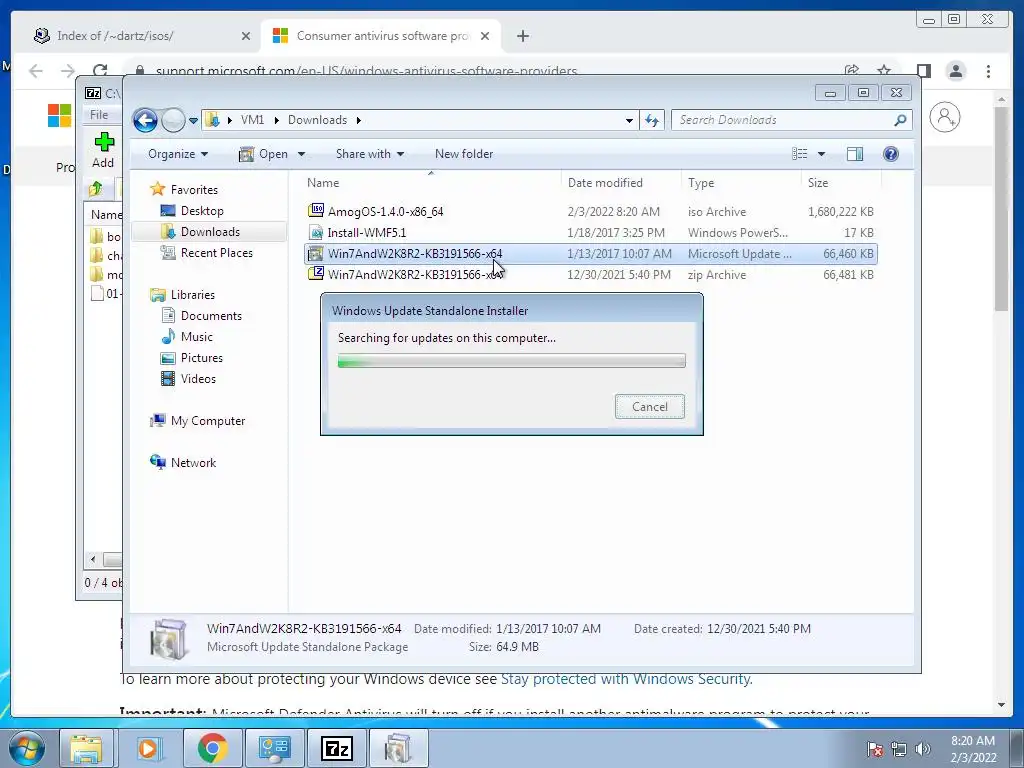Click Microsoft sign-in account icon
The height and width of the screenshot is (768, 1024).
[944, 118]
